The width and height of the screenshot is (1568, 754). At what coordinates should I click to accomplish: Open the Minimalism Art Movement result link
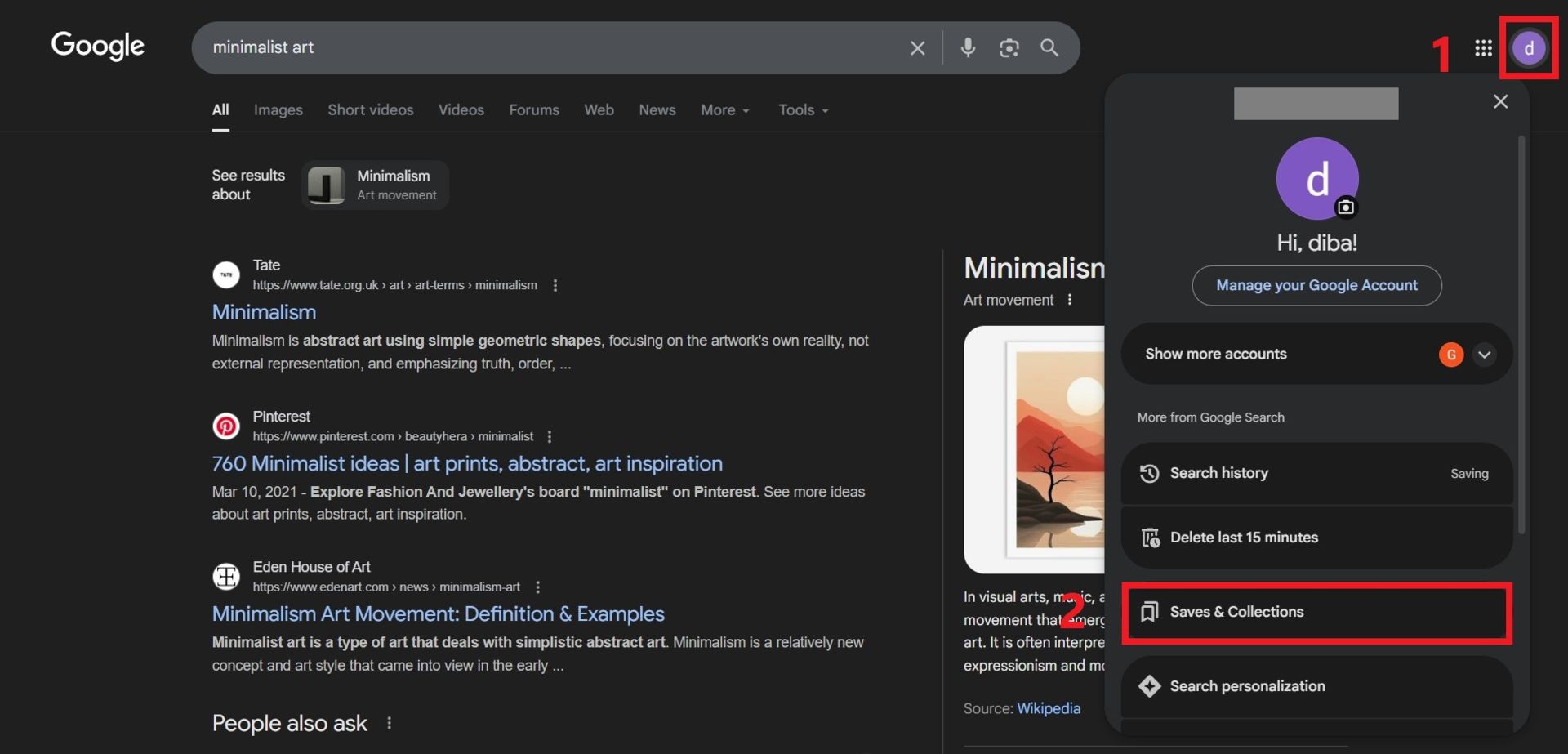coord(438,613)
